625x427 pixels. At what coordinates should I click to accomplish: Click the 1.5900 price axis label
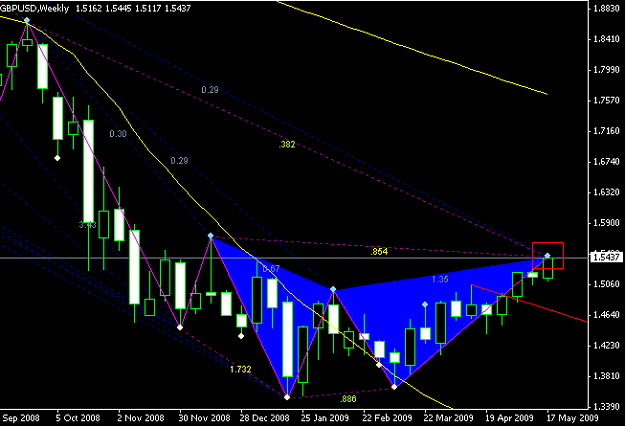606,223
